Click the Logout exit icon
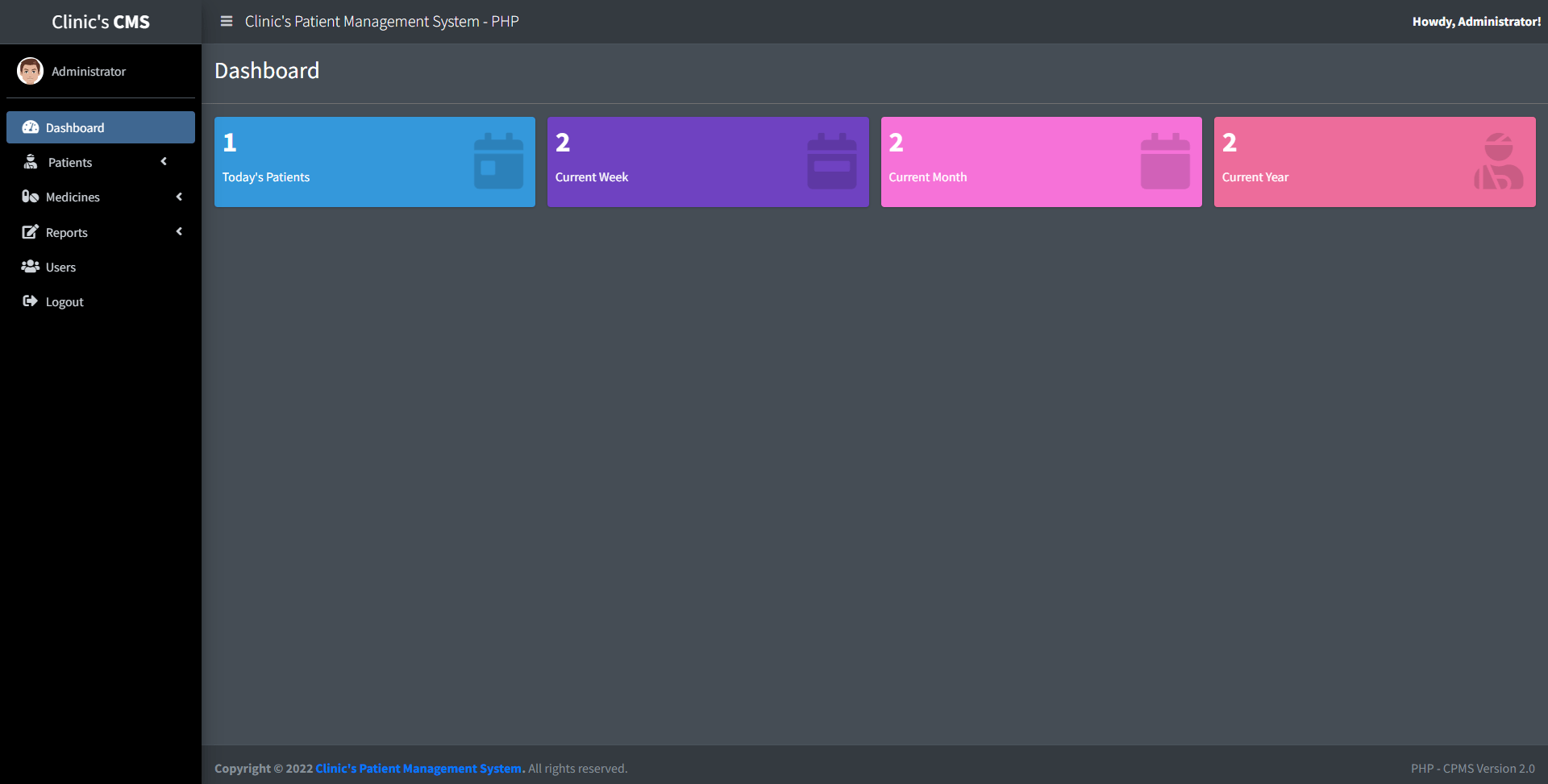 coord(30,301)
